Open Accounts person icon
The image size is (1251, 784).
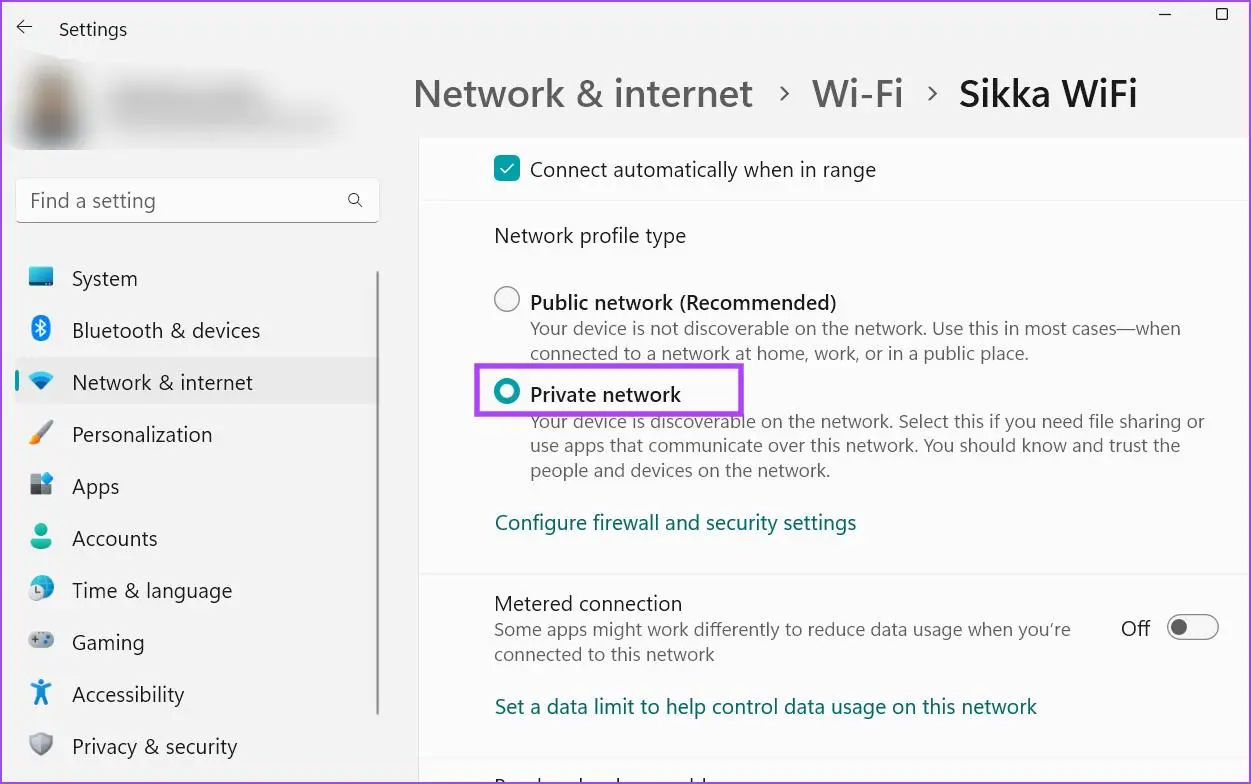41,537
